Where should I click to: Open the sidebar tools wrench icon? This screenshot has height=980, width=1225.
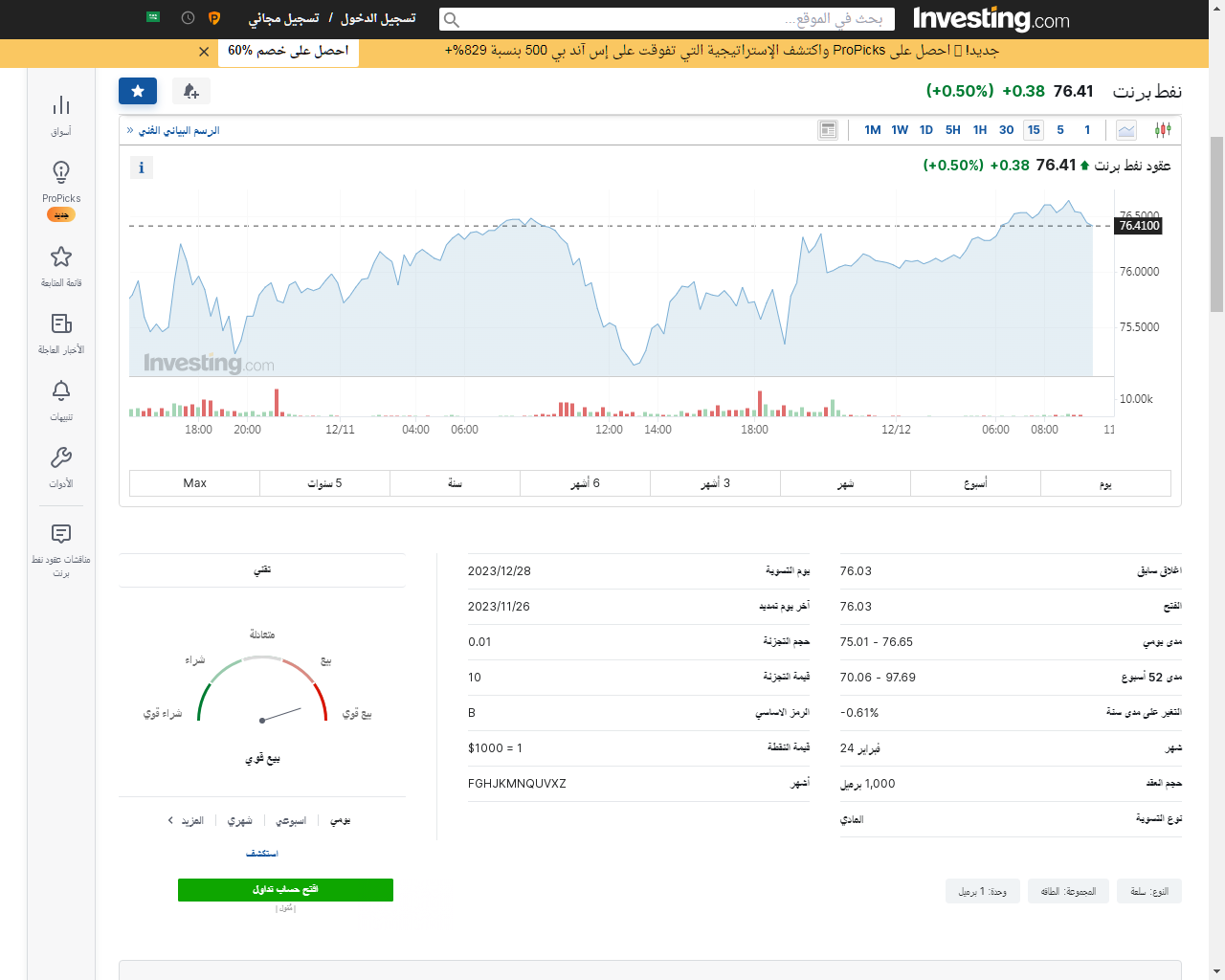(61, 457)
